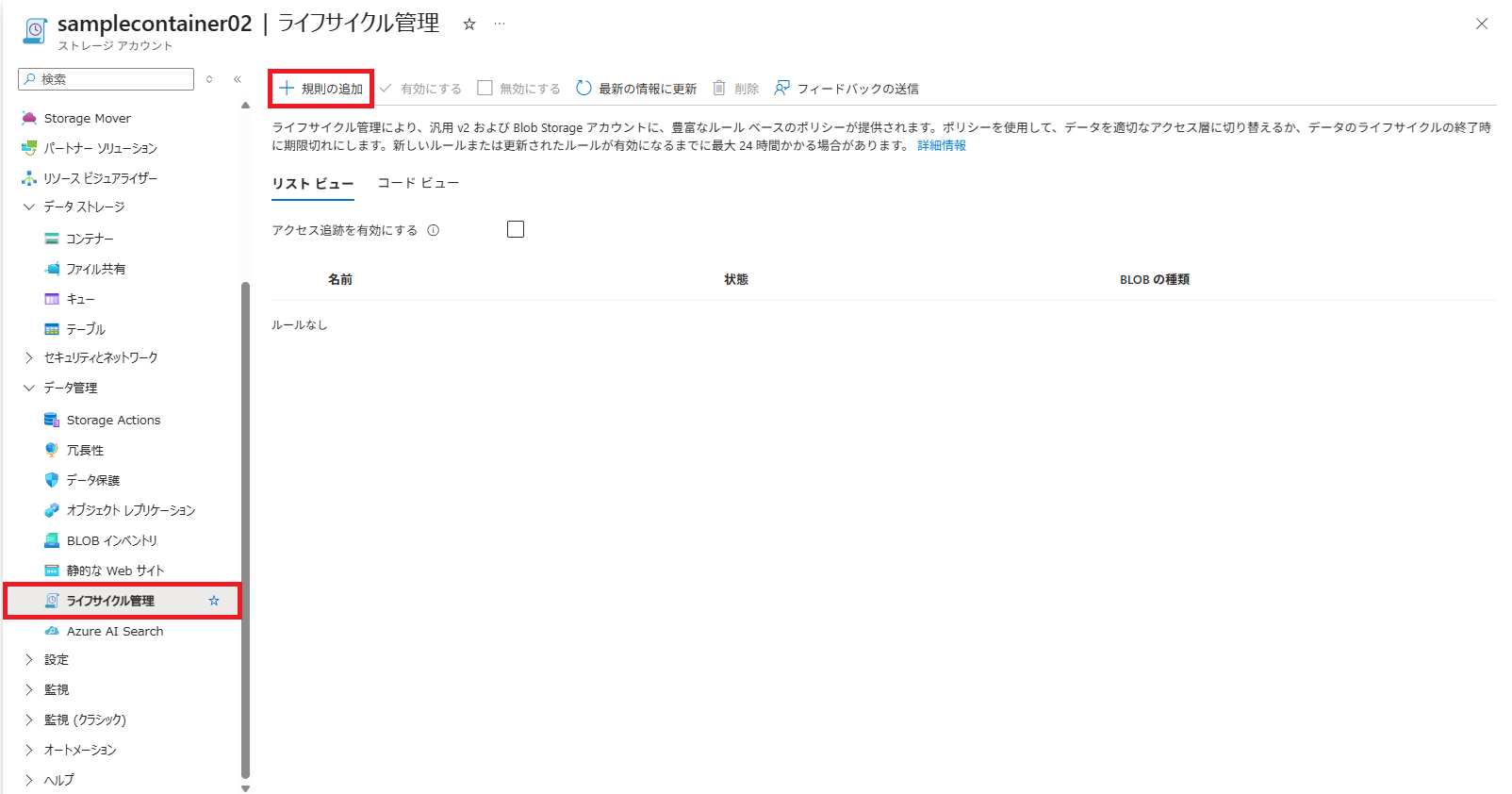Open the more options ellipsis in header

click(500, 24)
